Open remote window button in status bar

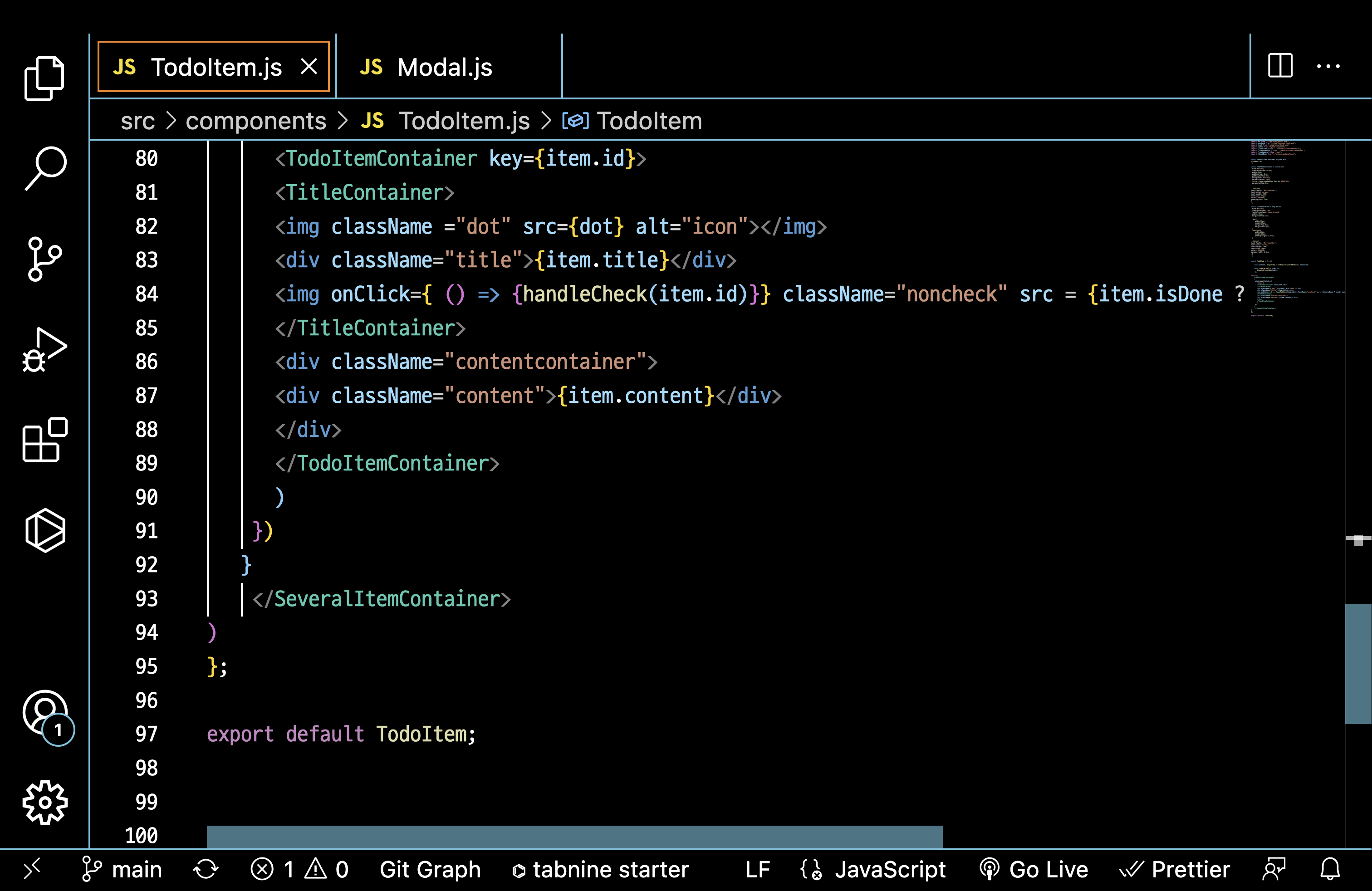point(32,869)
